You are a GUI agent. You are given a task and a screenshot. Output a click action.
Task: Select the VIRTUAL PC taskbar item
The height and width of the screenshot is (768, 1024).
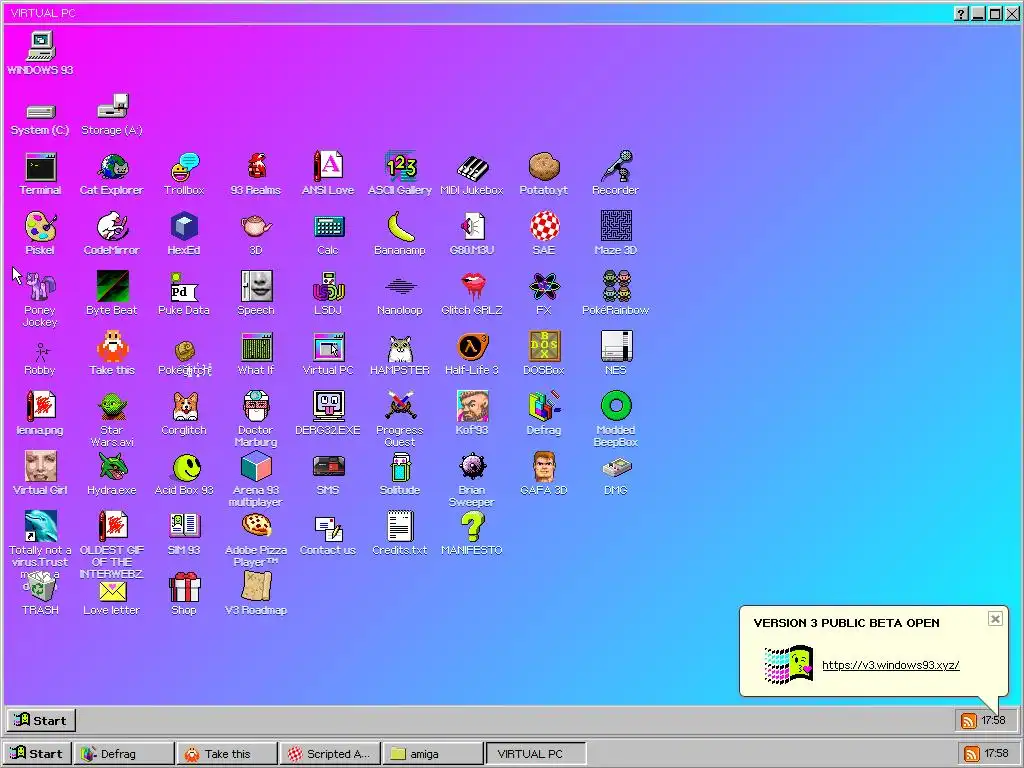pyautogui.click(x=536, y=754)
